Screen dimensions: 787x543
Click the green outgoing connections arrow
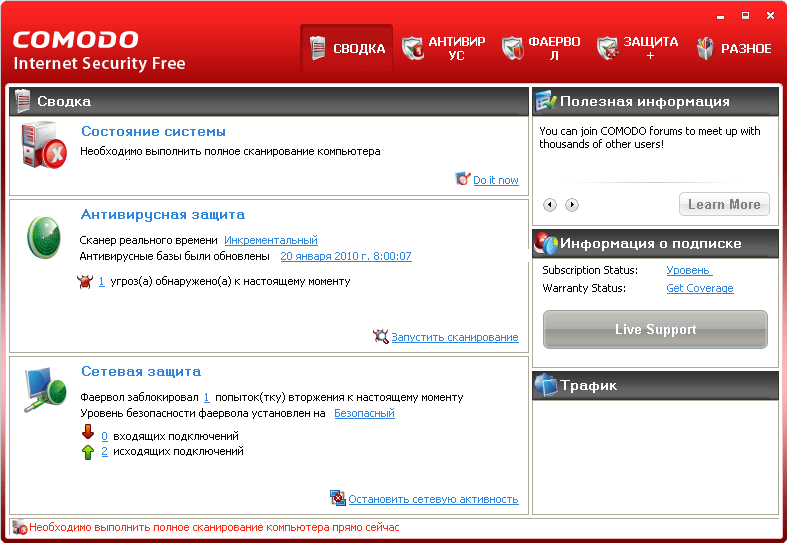(88, 452)
